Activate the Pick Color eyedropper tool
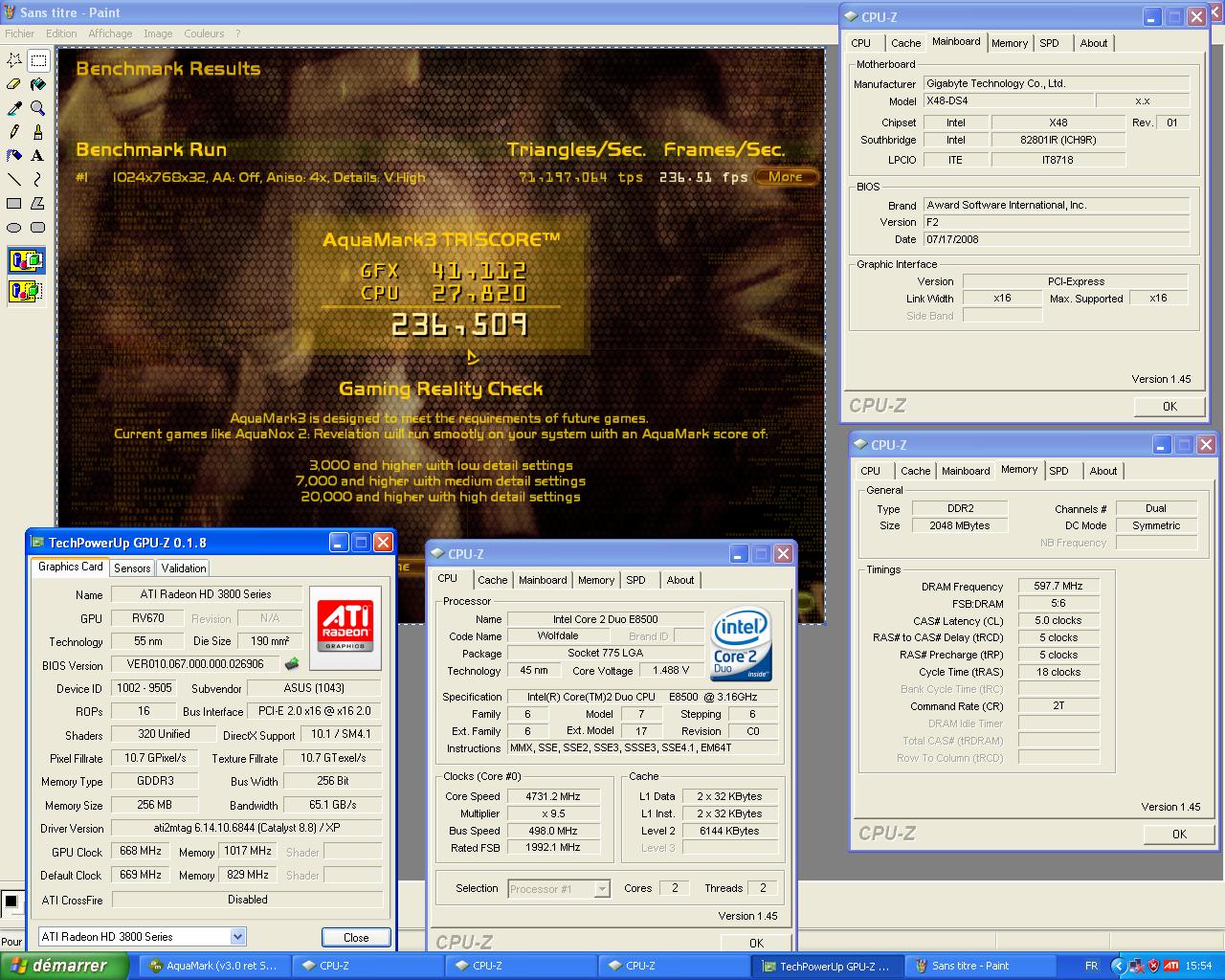 [14, 108]
